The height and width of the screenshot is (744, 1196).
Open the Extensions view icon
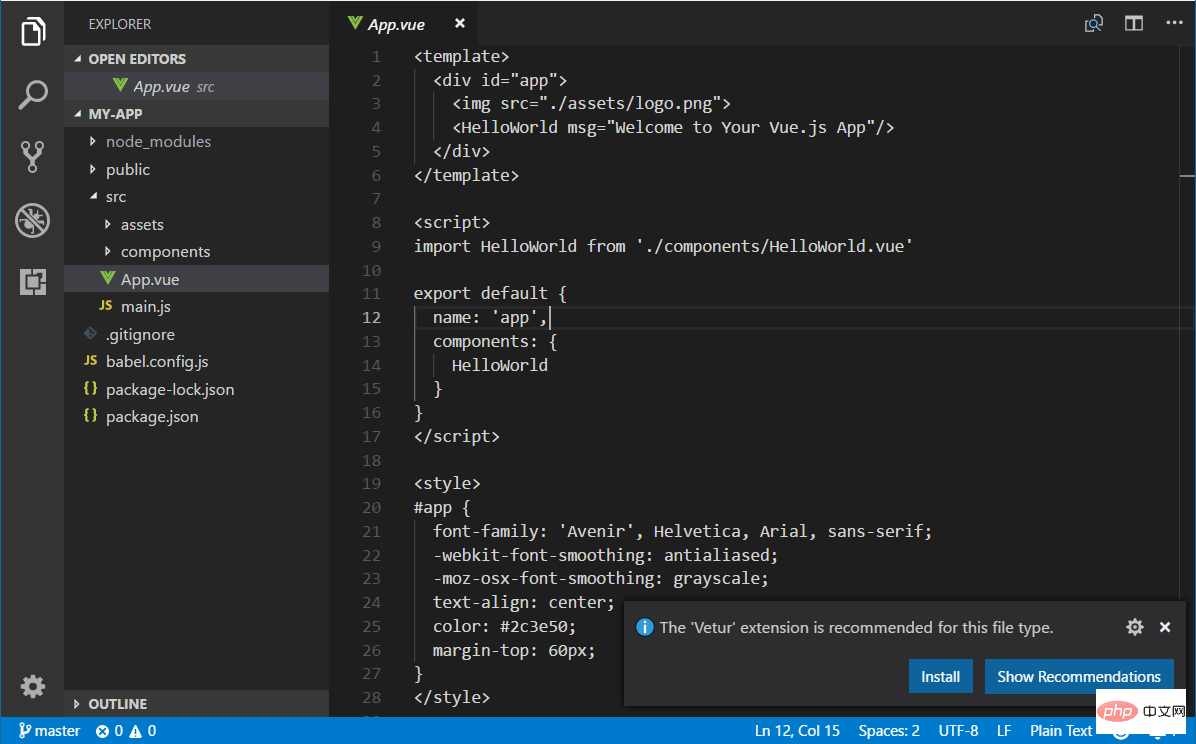33,282
